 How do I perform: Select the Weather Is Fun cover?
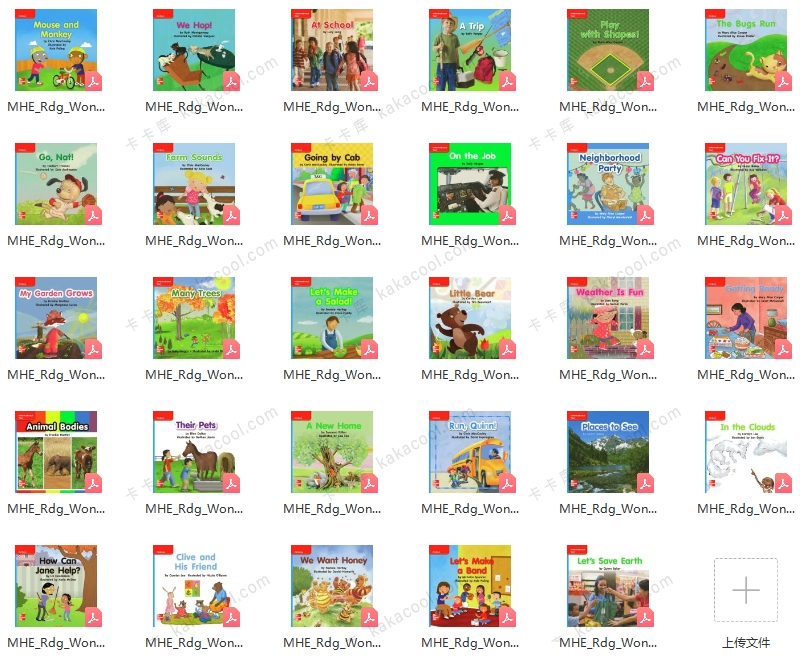[x=609, y=318]
